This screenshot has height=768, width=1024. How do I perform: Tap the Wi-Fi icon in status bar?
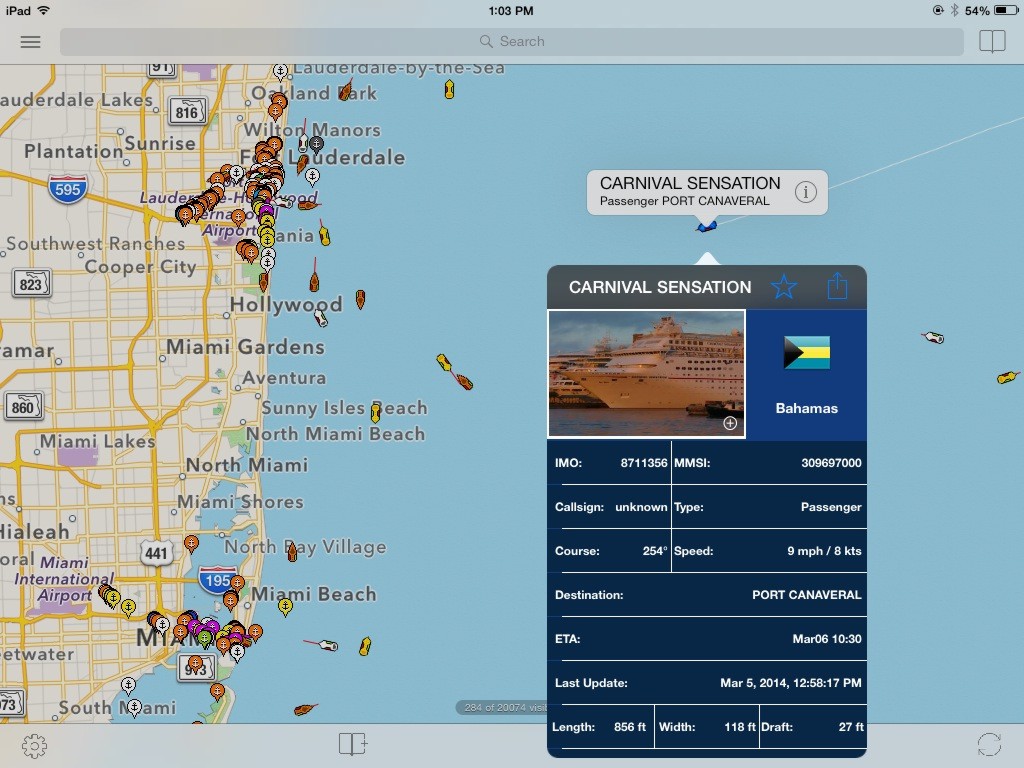pyautogui.click(x=44, y=10)
